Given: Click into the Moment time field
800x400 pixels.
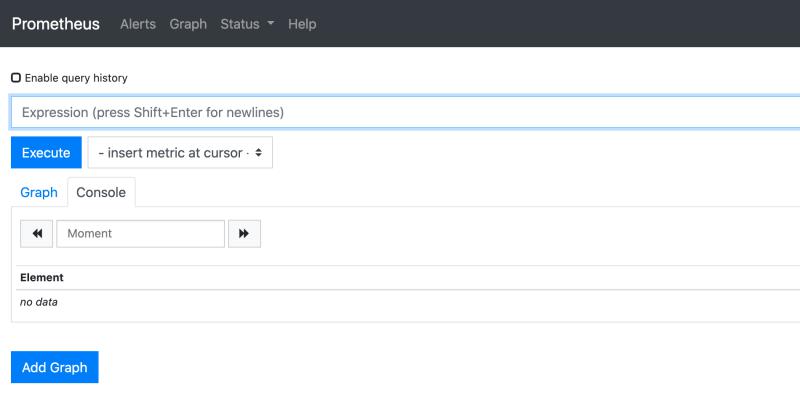Looking at the screenshot, I should tap(140, 234).
